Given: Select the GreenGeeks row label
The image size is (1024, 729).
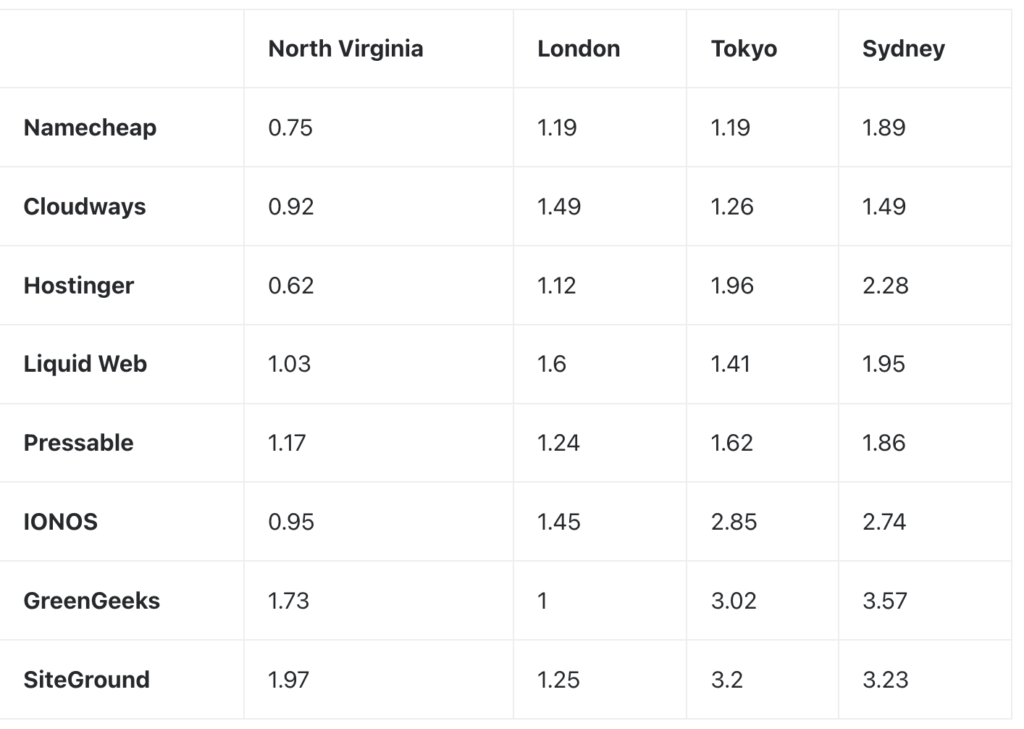Looking at the screenshot, I should tap(92, 601).
